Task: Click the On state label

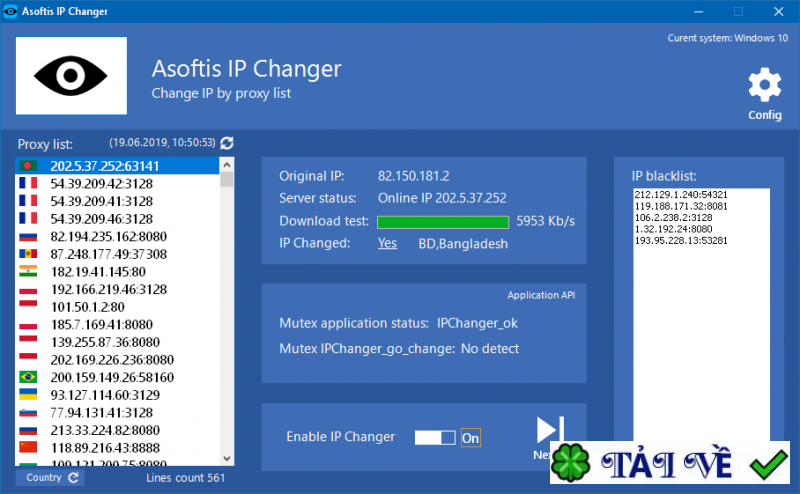Action: pyautogui.click(x=470, y=438)
